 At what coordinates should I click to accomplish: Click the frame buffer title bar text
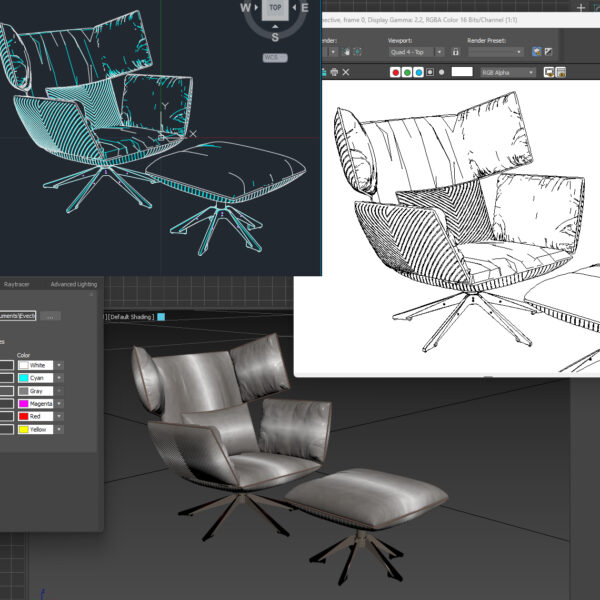[420, 20]
